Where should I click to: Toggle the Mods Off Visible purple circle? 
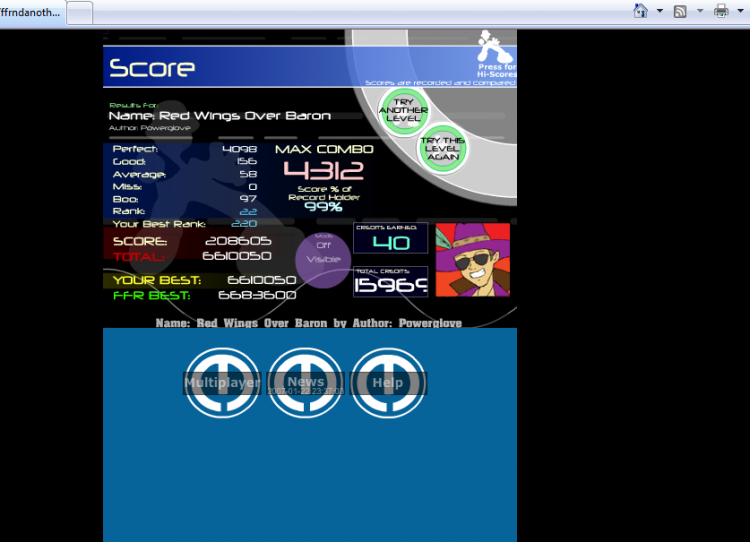pyautogui.click(x=323, y=260)
